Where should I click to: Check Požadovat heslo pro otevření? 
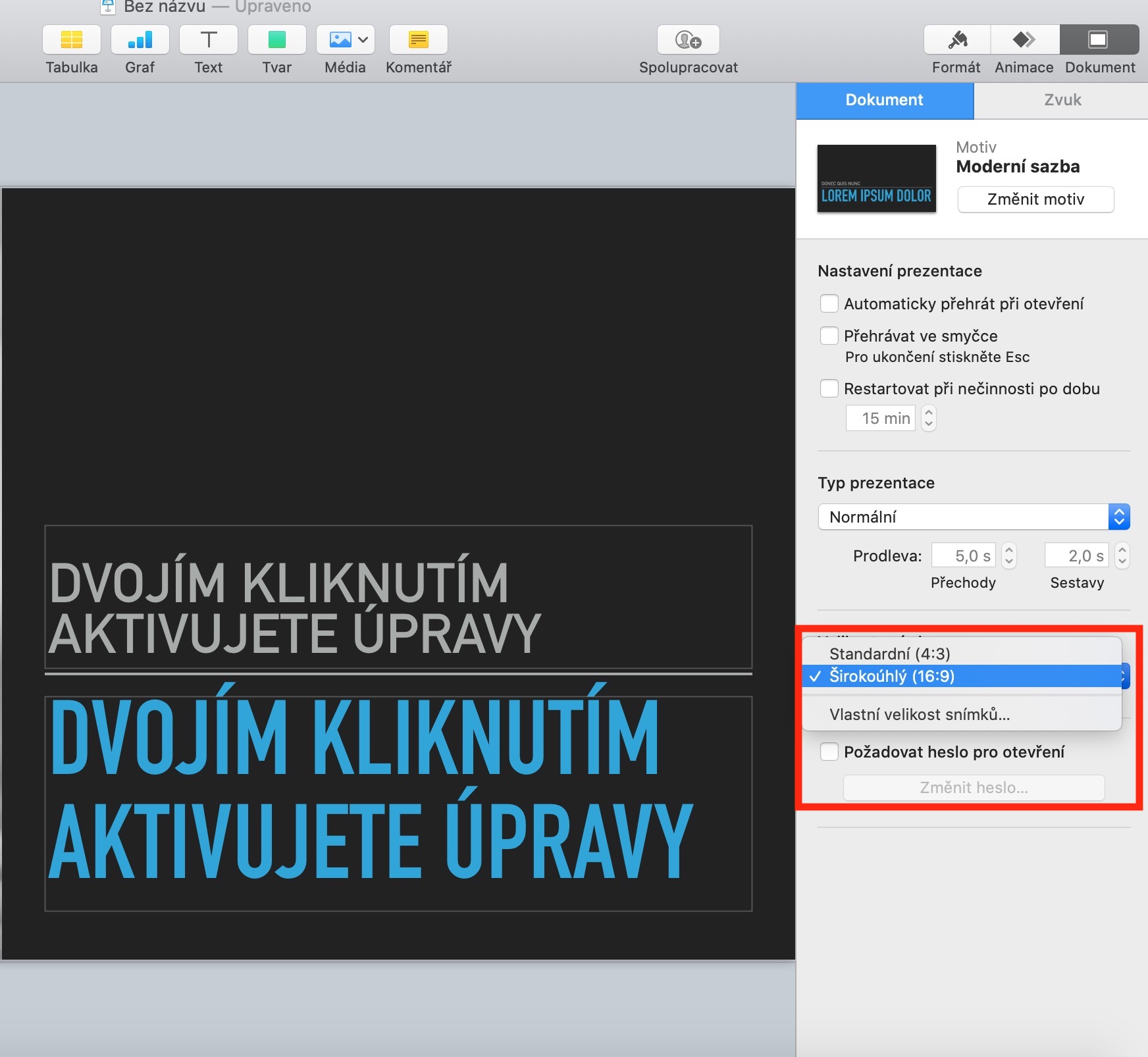[x=829, y=752]
